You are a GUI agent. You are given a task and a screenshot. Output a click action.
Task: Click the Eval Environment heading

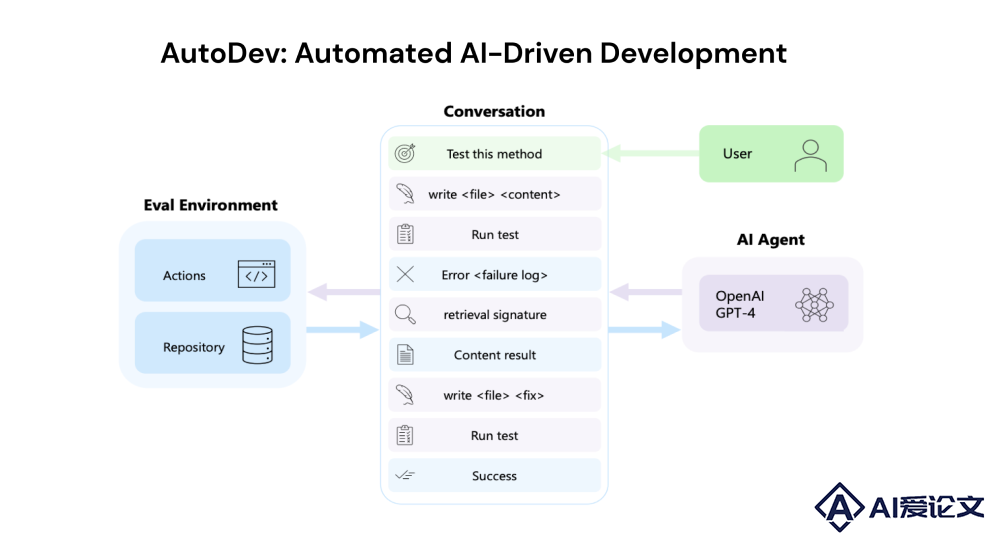[x=210, y=205]
